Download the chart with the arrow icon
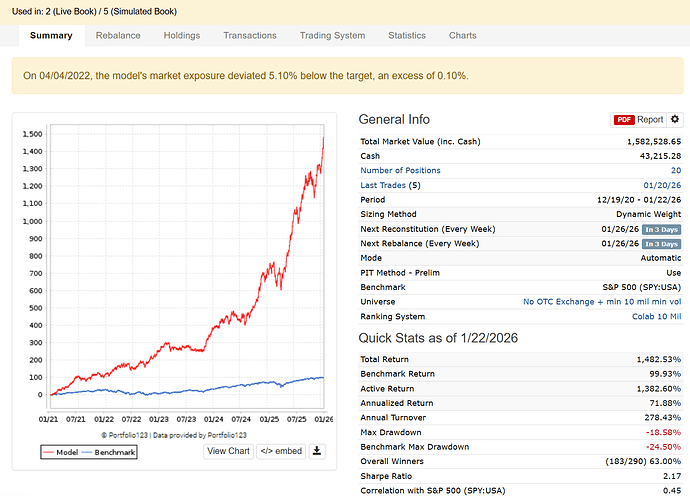Viewport: 690px width, 496px height. click(x=317, y=451)
